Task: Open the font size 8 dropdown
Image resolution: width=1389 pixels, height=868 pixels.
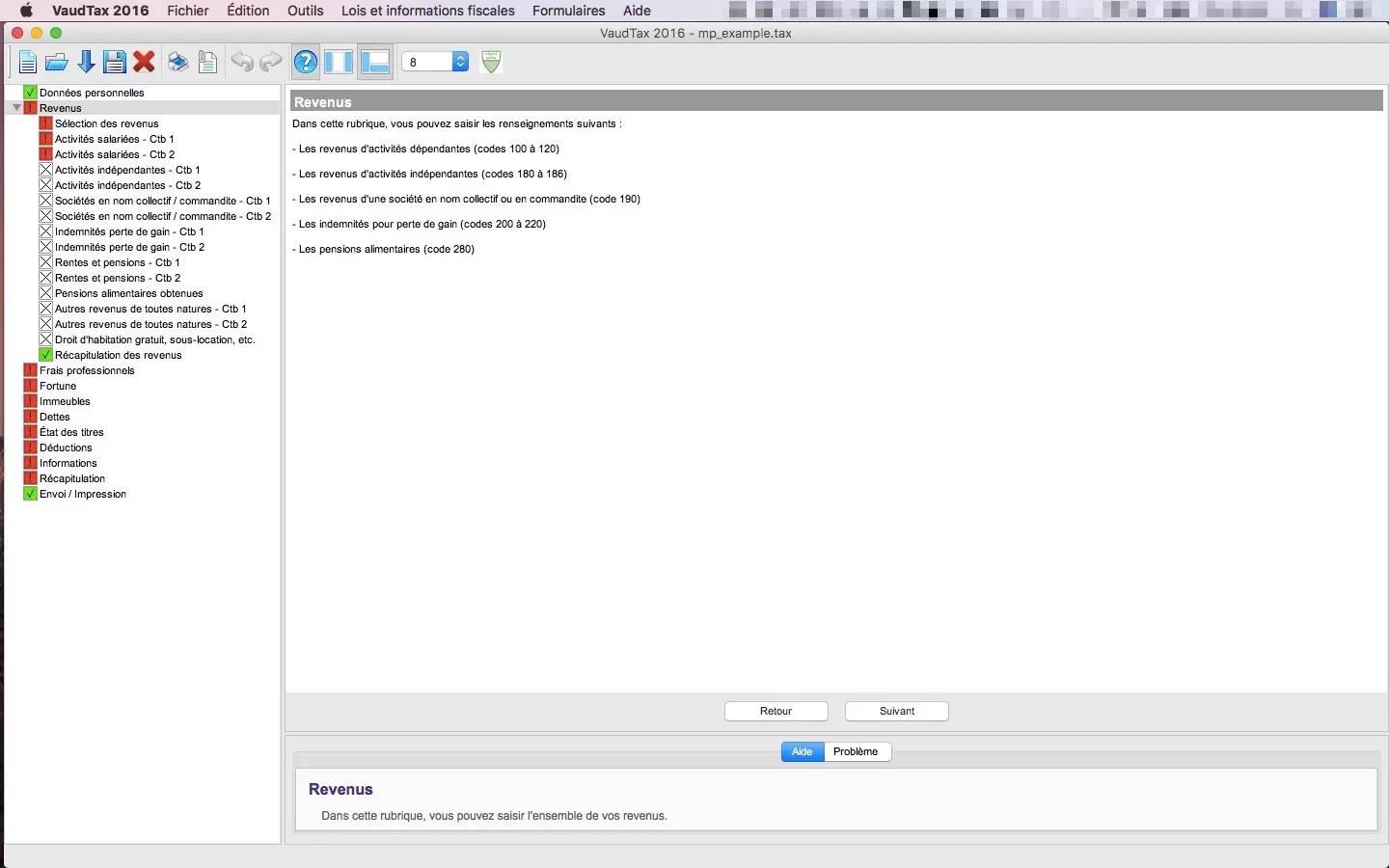Action: click(435, 62)
